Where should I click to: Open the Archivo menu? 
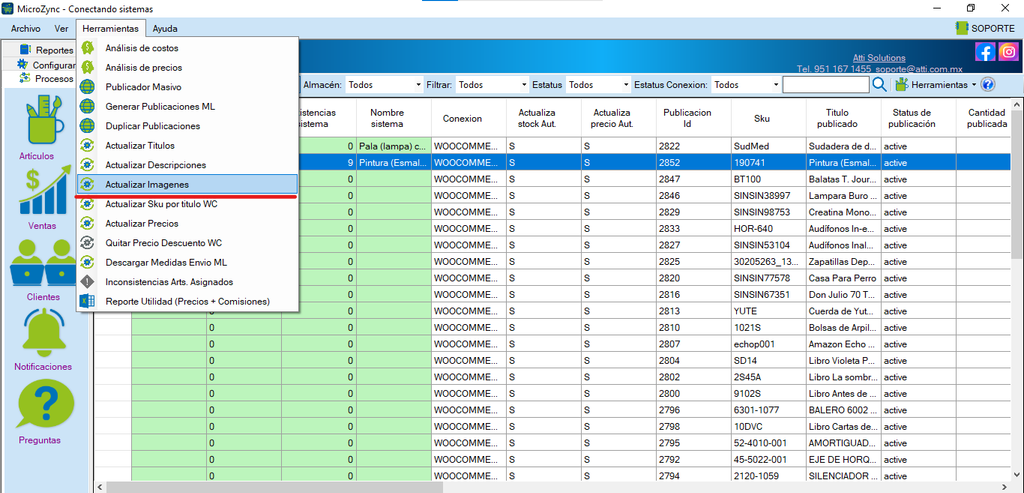(x=25, y=29)
